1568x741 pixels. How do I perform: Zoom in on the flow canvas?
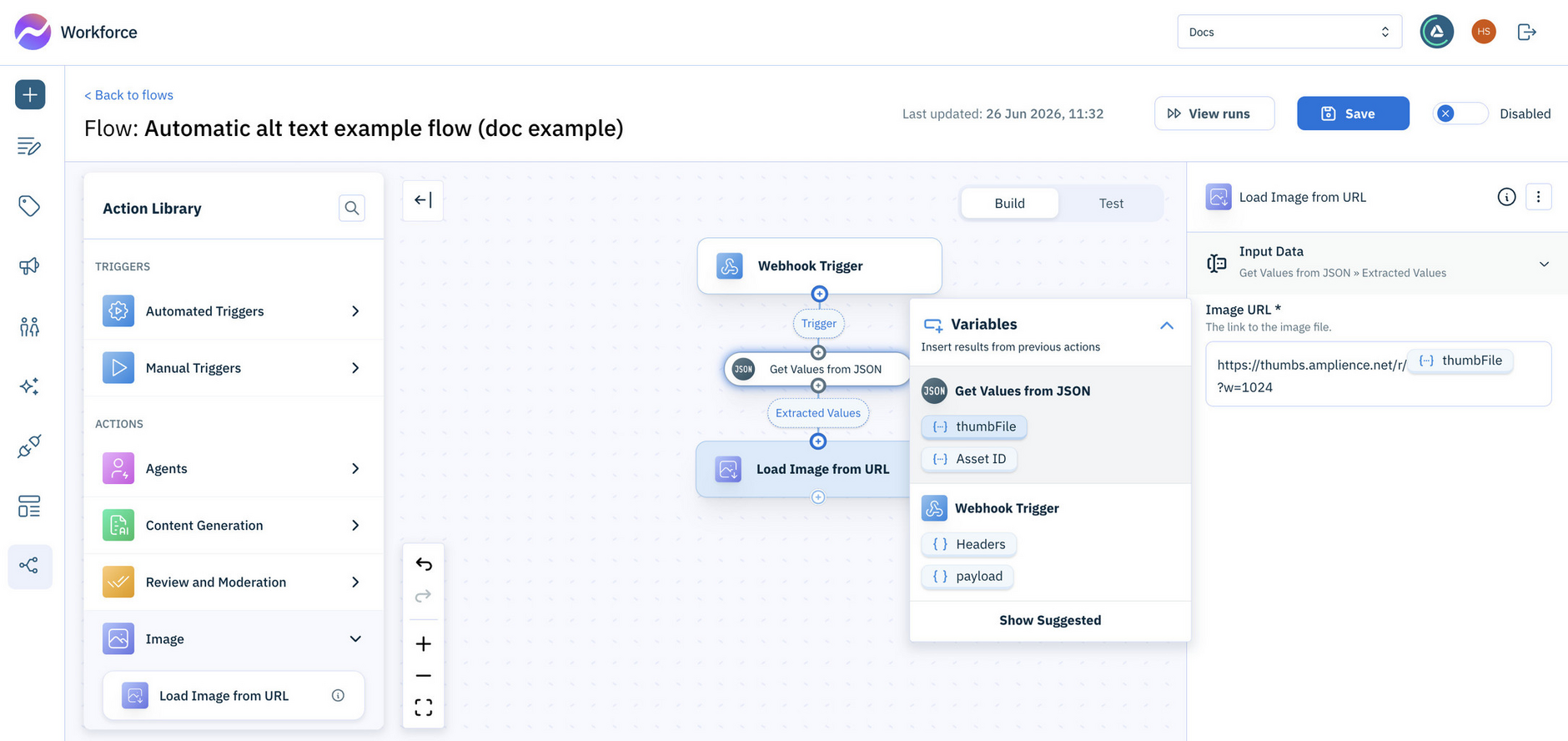pos(424,644)
